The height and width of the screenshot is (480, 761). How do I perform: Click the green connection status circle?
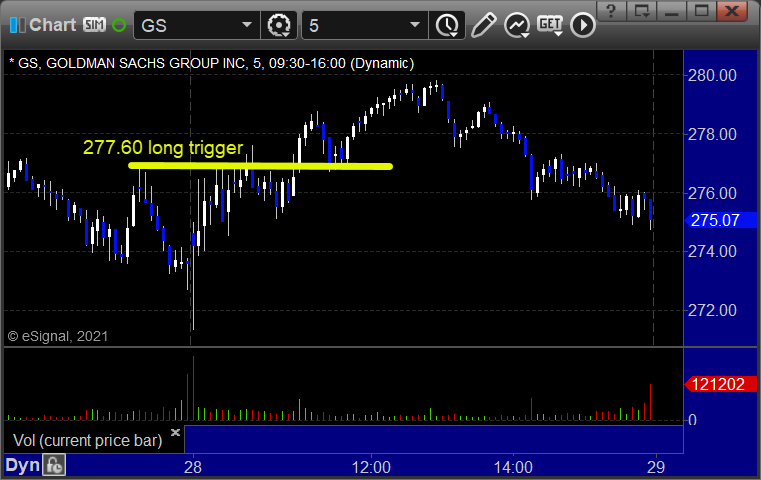click(x=118, y=25)
